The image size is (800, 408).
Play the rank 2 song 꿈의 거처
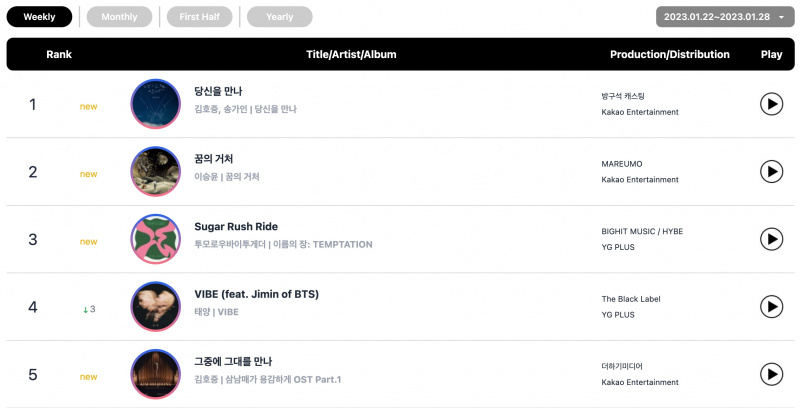[x=771, y=171]
